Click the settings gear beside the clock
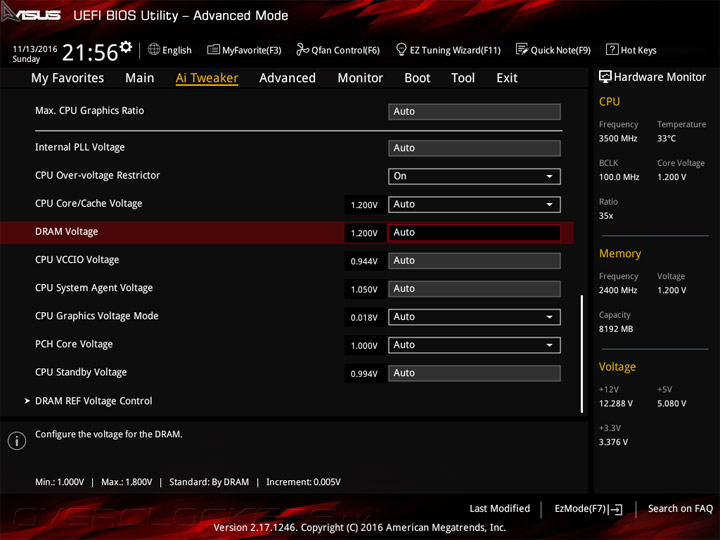The image size is (720, 540). point(126,47)
